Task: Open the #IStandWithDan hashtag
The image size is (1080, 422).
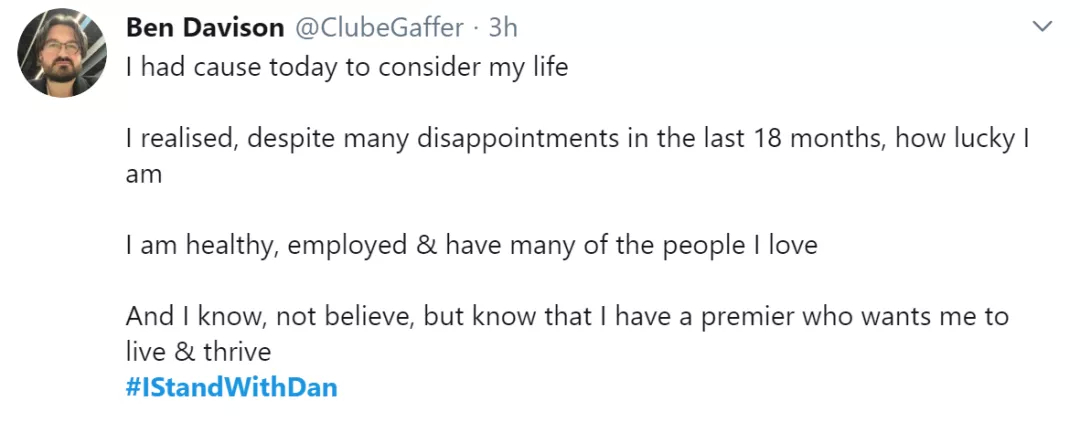Action: coord(231,388)
